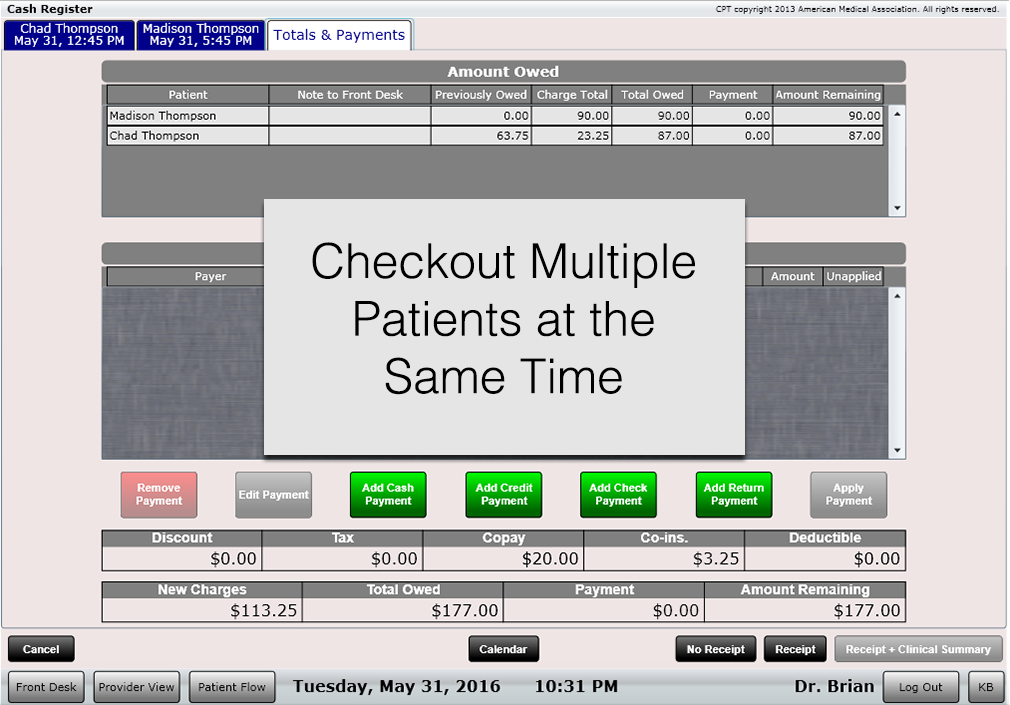Screen dimensions: 1010x705
Task: Click the Remove Payment button
Action: (x=158, y=494)
